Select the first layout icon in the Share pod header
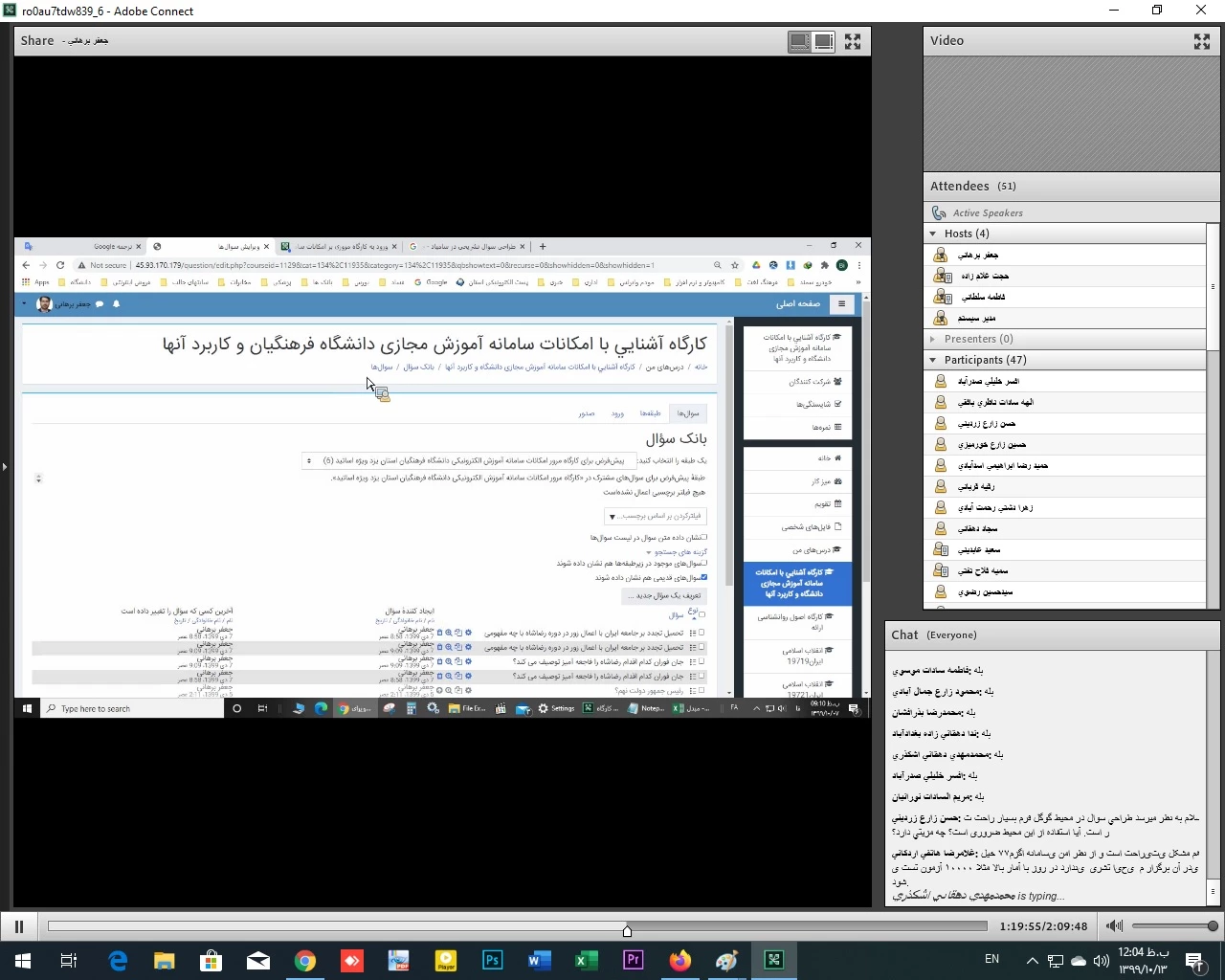This screenshot has height=980, width=1225. pos(798,41)
